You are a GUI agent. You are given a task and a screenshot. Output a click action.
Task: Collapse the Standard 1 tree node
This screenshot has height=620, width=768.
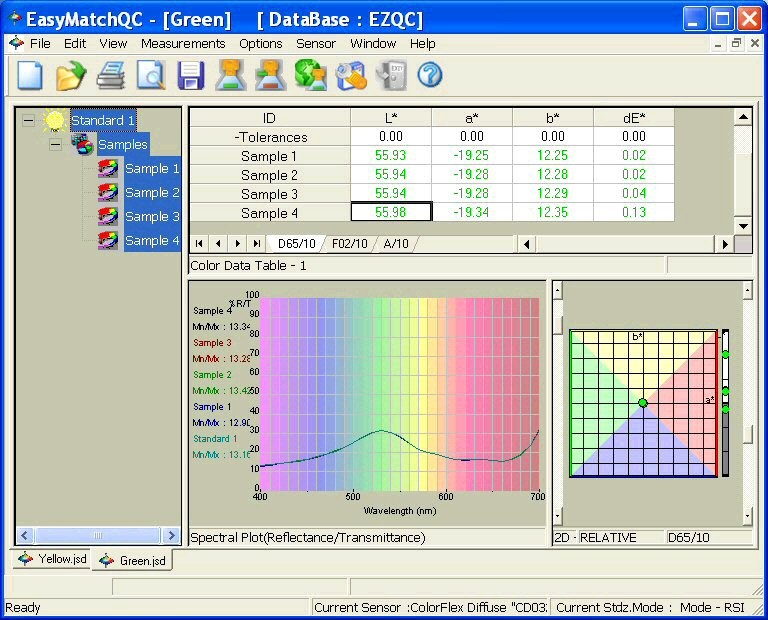click(28, 121)
